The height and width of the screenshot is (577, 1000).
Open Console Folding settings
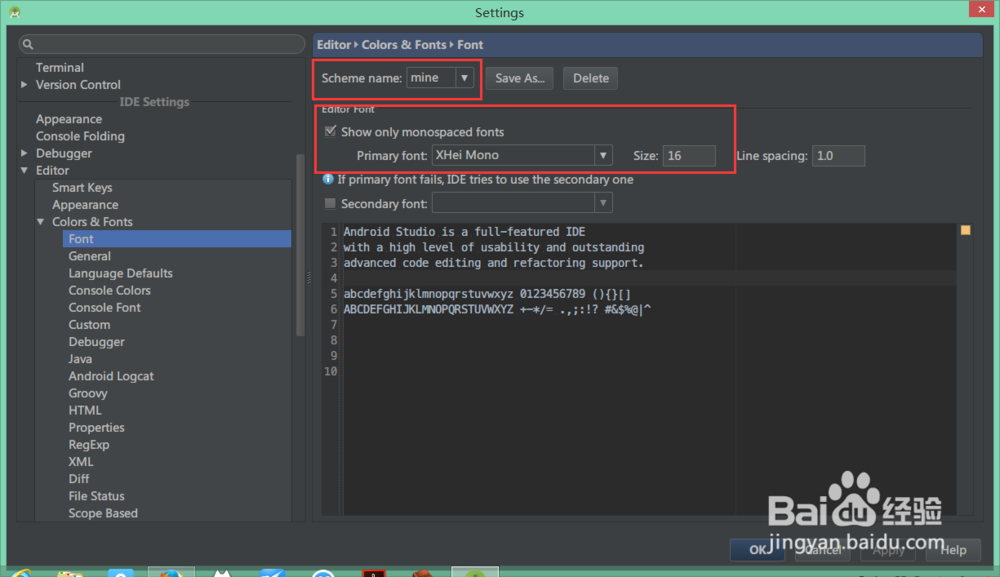click(x=80, y=136)
